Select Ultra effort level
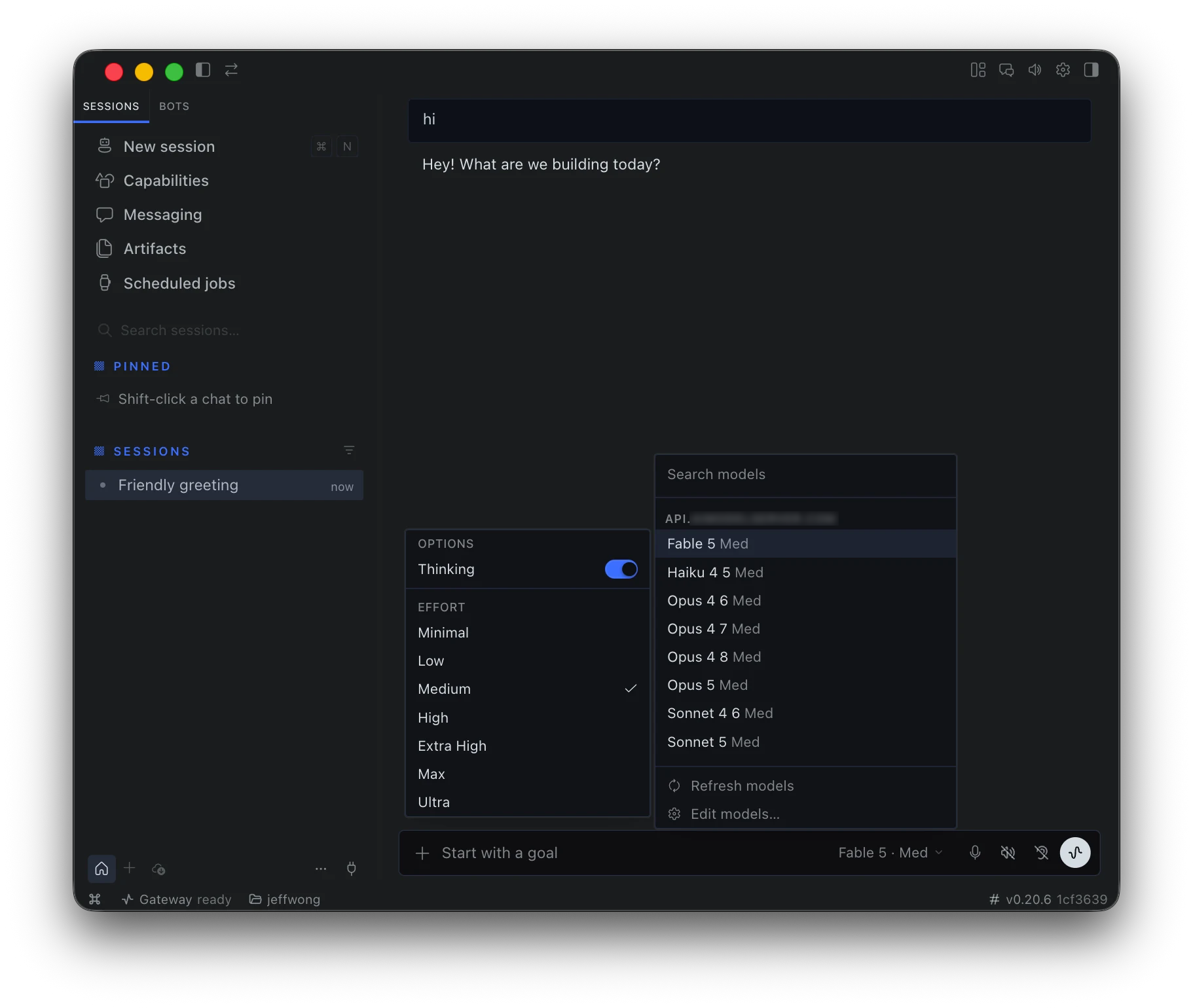 [x=528, y=802]
